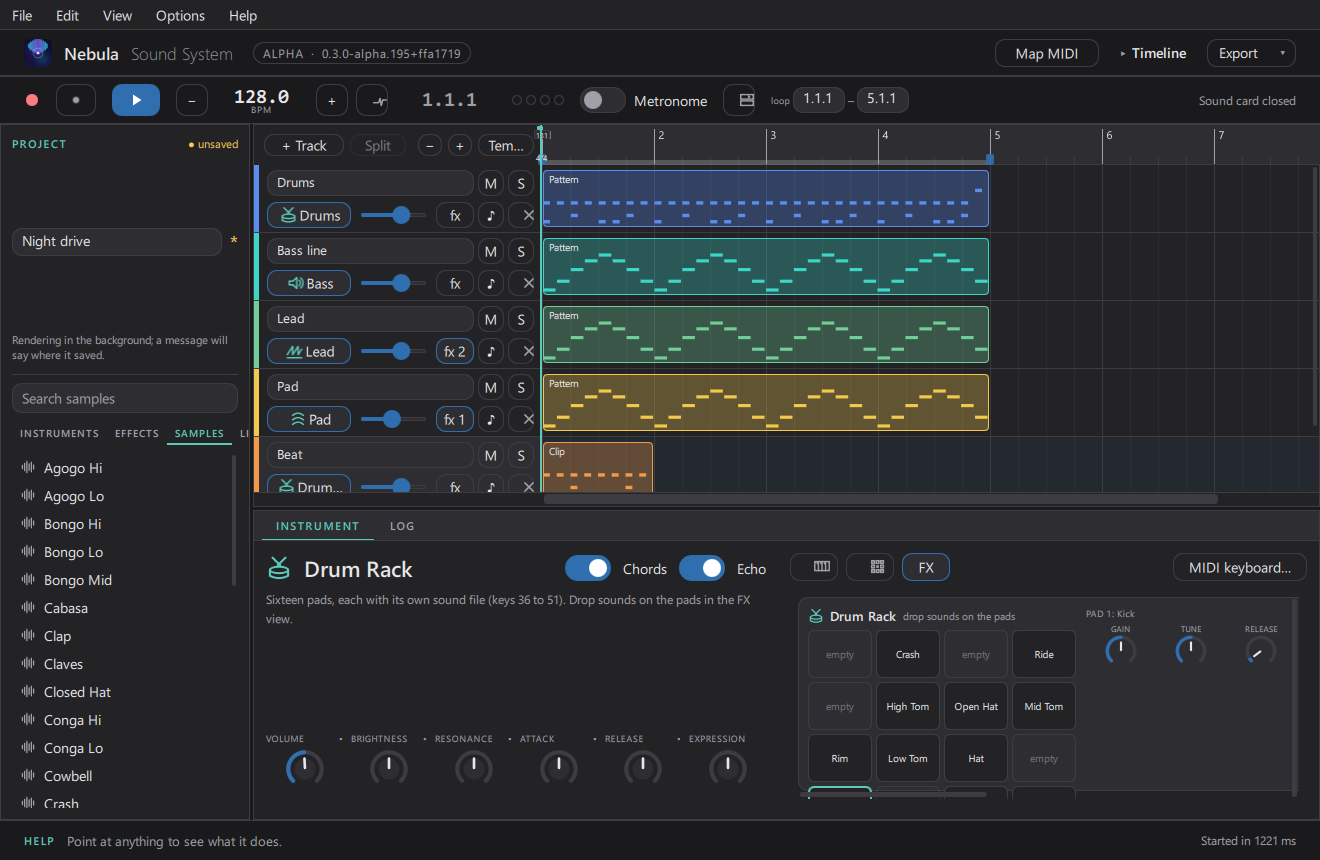Toggle the Metronome switch
Screen dimensions: 1320x860
tap(602, 100)
